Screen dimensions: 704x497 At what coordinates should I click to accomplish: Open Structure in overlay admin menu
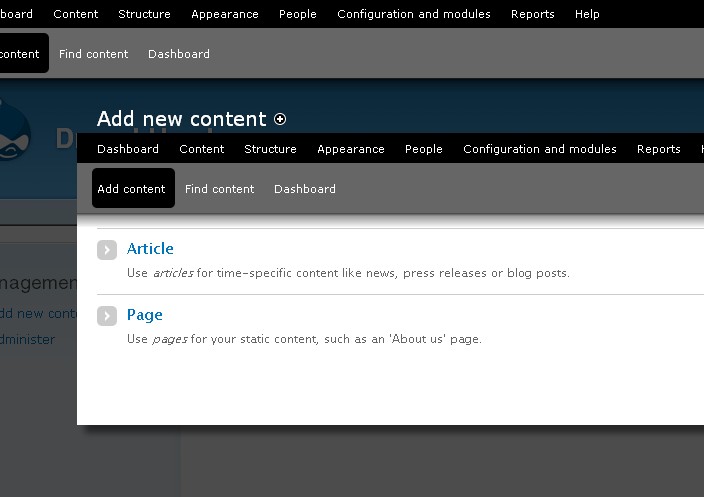pyautogui.click(x=270, y=149)
